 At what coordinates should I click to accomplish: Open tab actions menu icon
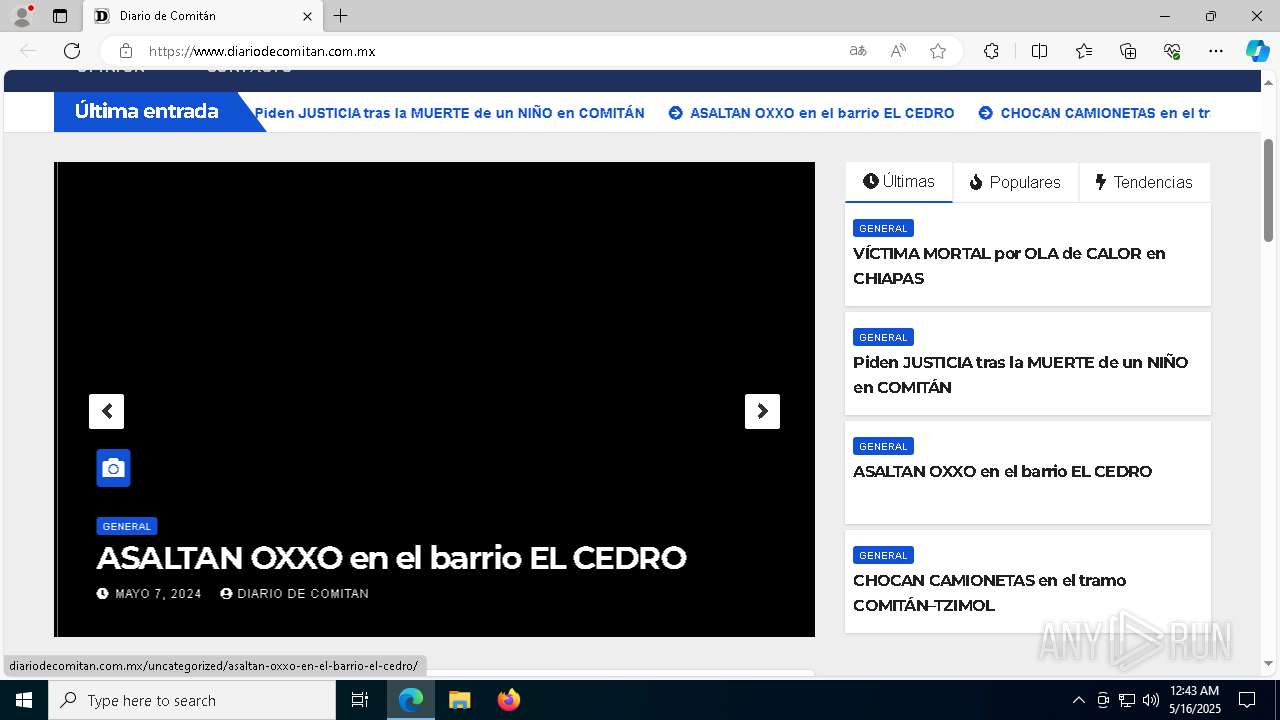click(x=60, y=16)
